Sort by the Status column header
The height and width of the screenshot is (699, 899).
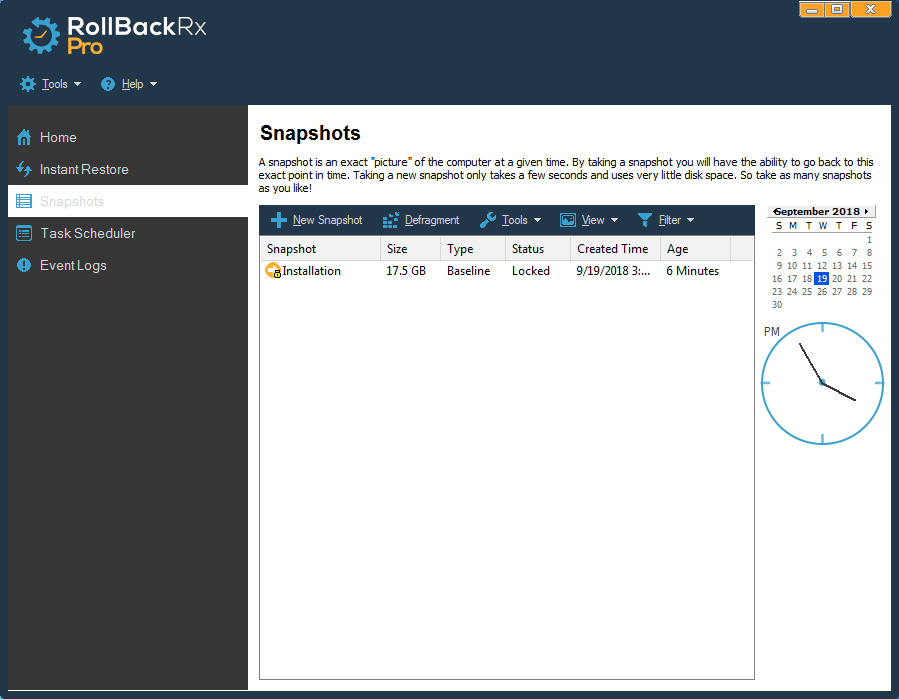pos(538,249)
